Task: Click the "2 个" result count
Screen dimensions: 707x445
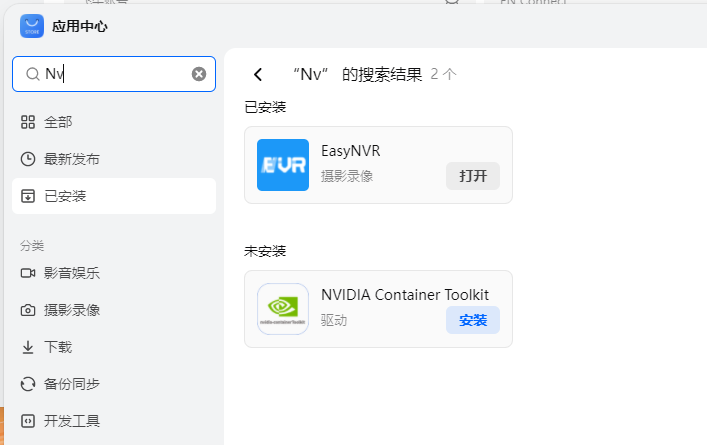Action: [x=443, y=74]
